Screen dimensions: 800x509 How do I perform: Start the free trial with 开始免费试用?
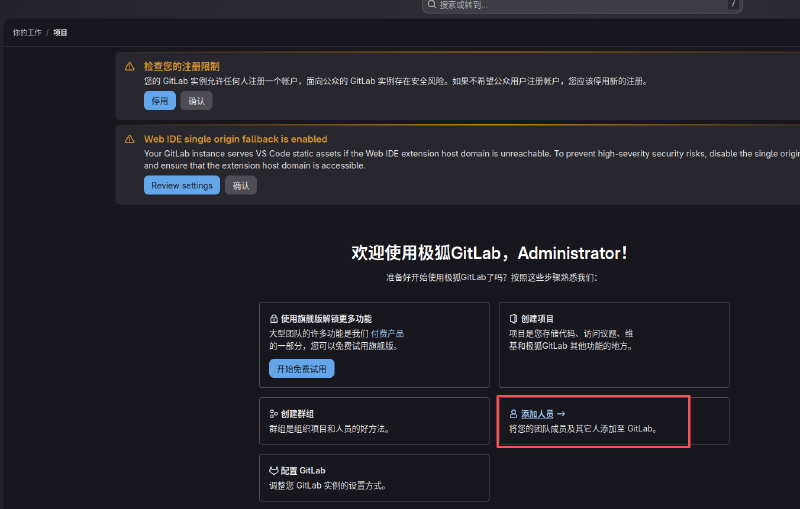(x=302, y=369)
